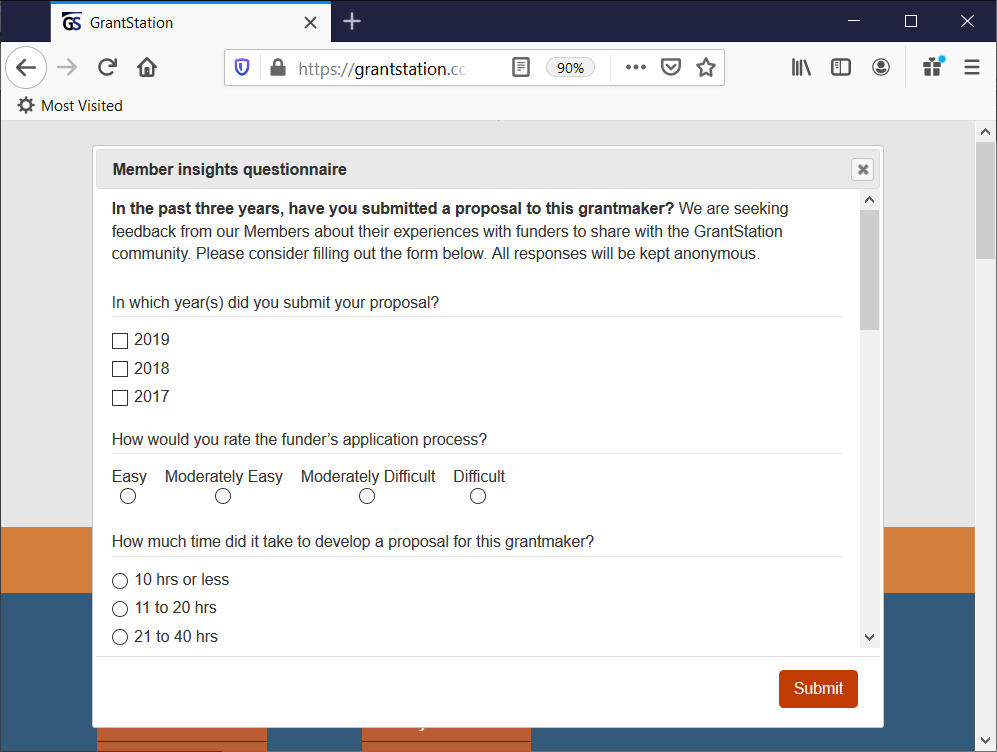Select the "10 hrs or less" option
Viewport: 997px width, 752px height.
[120, 580]
